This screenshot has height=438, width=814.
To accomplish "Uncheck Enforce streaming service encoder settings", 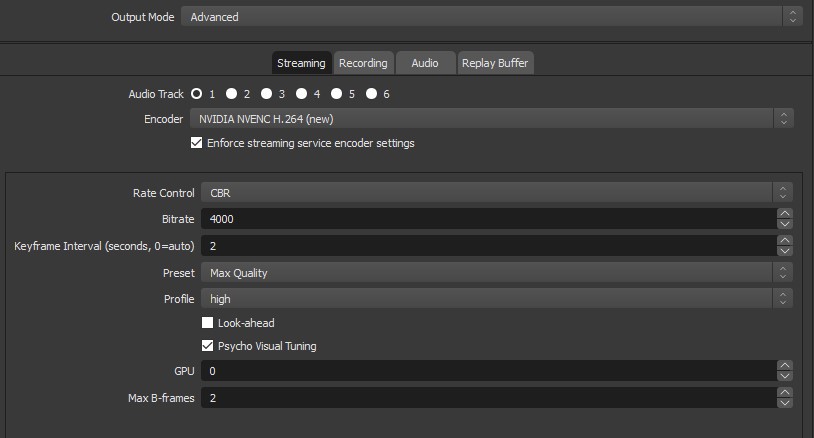I will [x=196, y=143].
